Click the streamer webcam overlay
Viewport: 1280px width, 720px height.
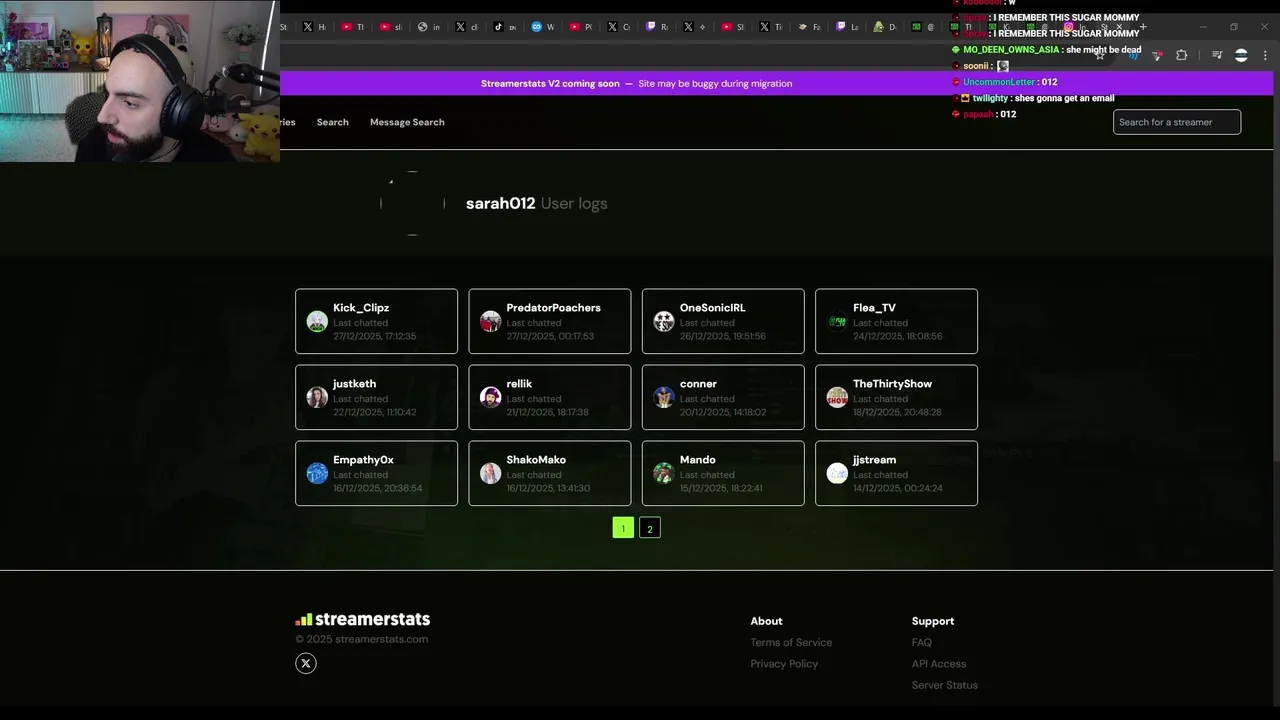[139, 80]
